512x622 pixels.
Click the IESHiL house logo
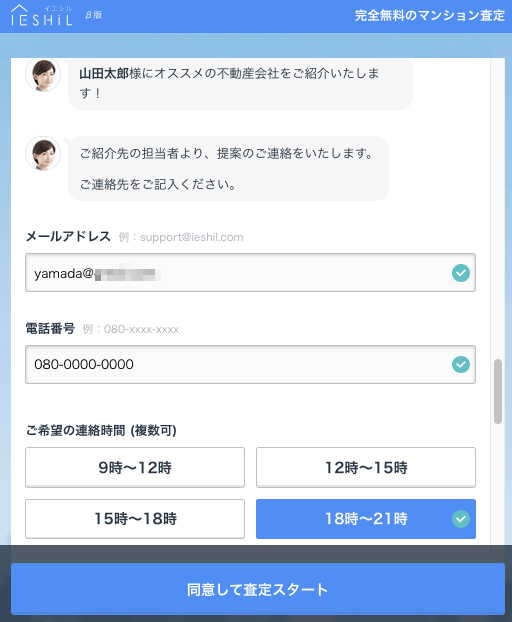[42, 16]
